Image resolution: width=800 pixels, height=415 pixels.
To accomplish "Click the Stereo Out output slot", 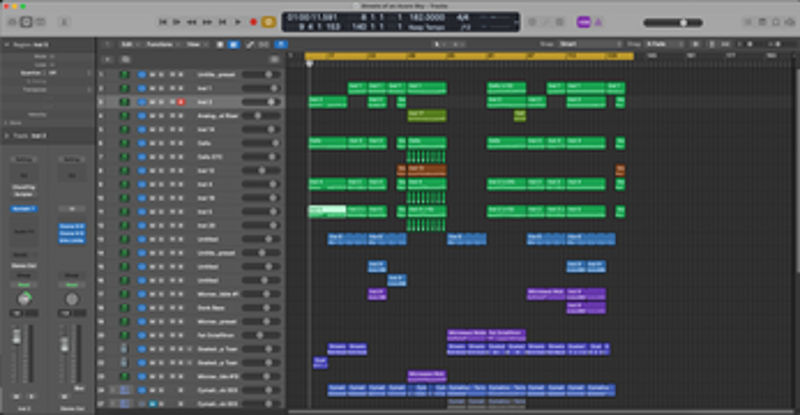I will coord(23,266).
